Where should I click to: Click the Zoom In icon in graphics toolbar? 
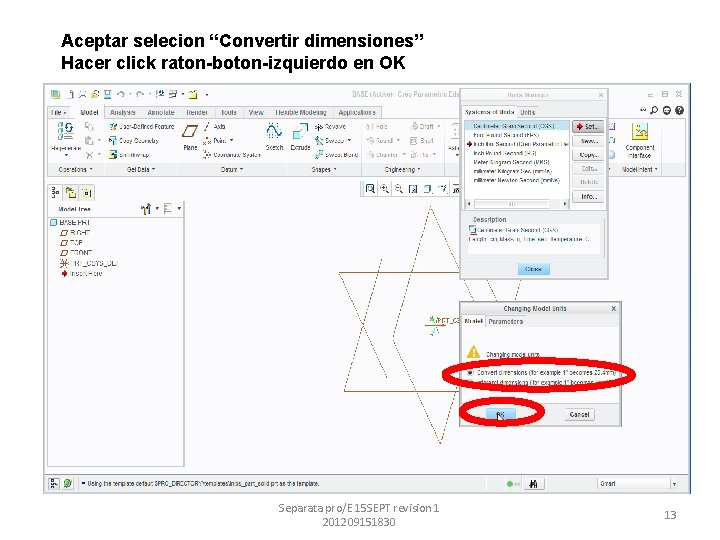tap(384, 189)
